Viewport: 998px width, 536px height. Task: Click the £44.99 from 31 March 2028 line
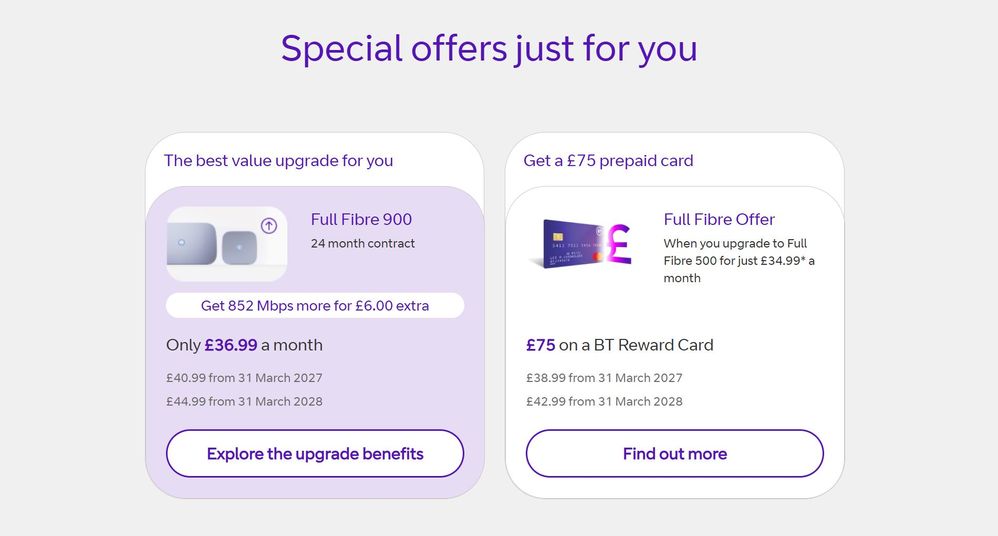(x=244, y=402)
